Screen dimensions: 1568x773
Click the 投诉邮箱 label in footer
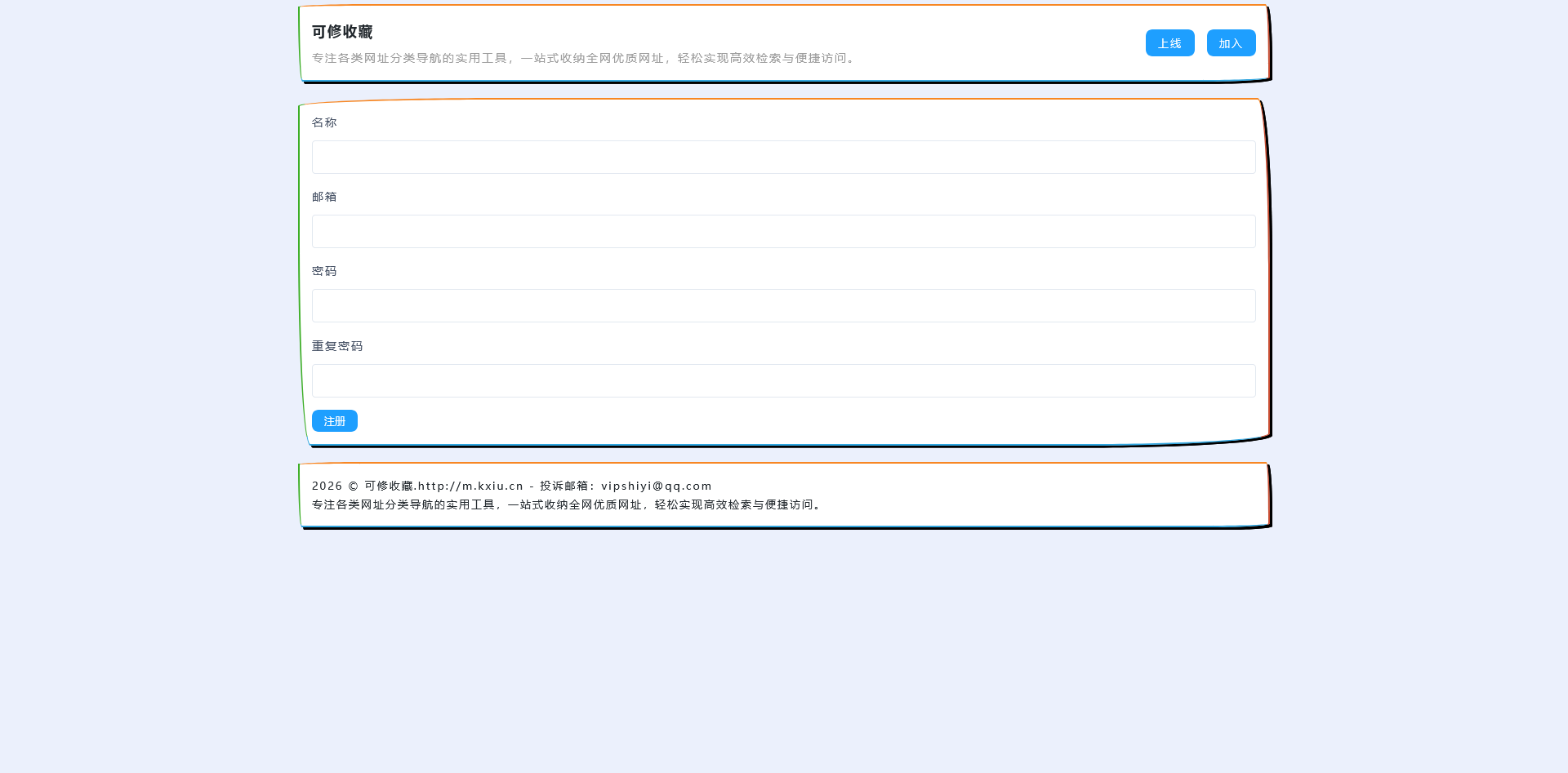click(567, 485)
